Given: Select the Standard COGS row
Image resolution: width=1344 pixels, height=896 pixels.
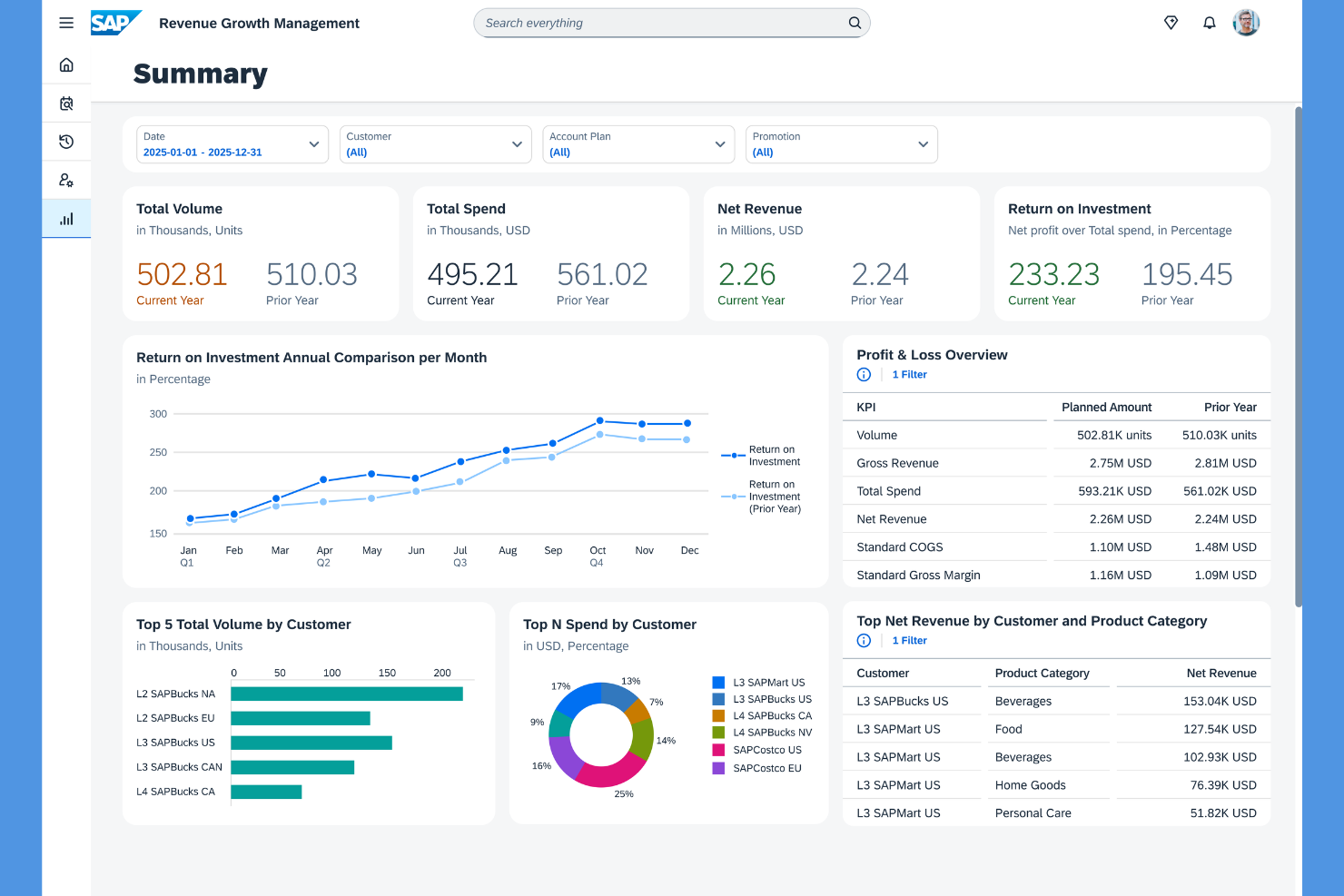Looking at the screenshot, I should coord(1056,547).
